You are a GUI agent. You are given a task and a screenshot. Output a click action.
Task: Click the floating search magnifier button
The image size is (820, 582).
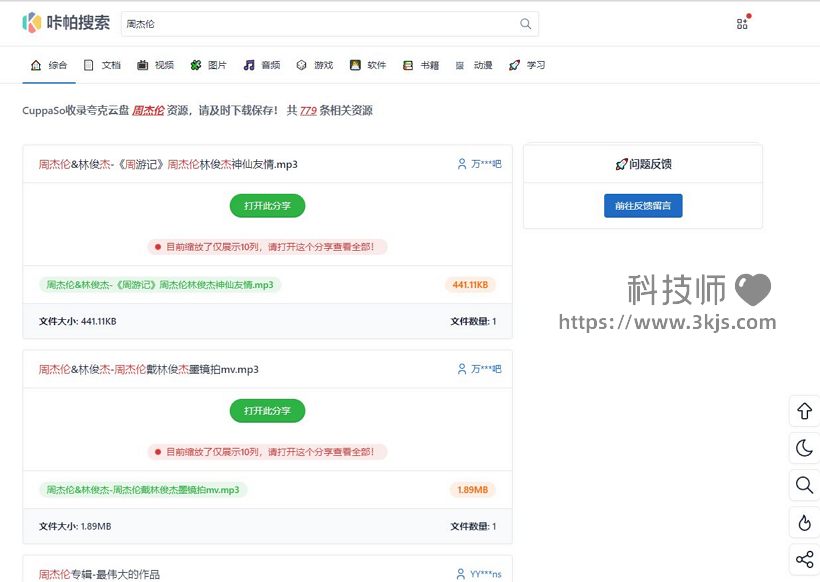point(804,485)
